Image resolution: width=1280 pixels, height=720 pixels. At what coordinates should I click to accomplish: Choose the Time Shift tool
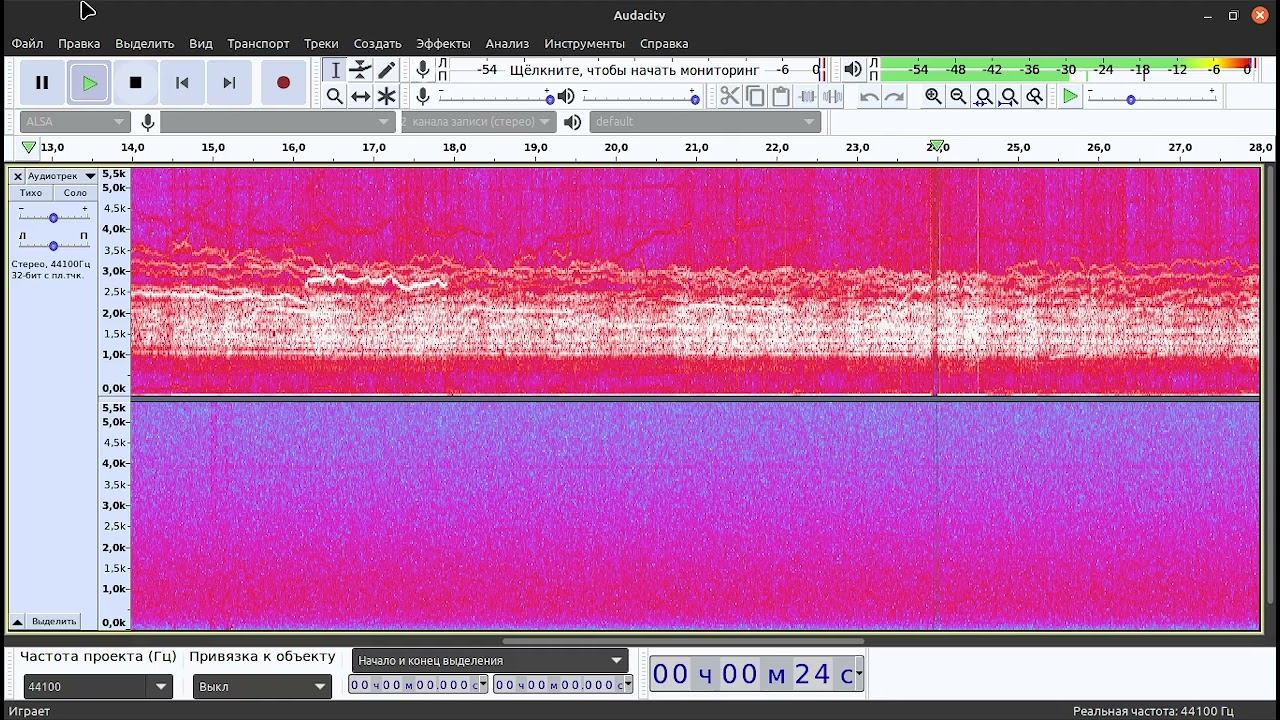point(360,97)
